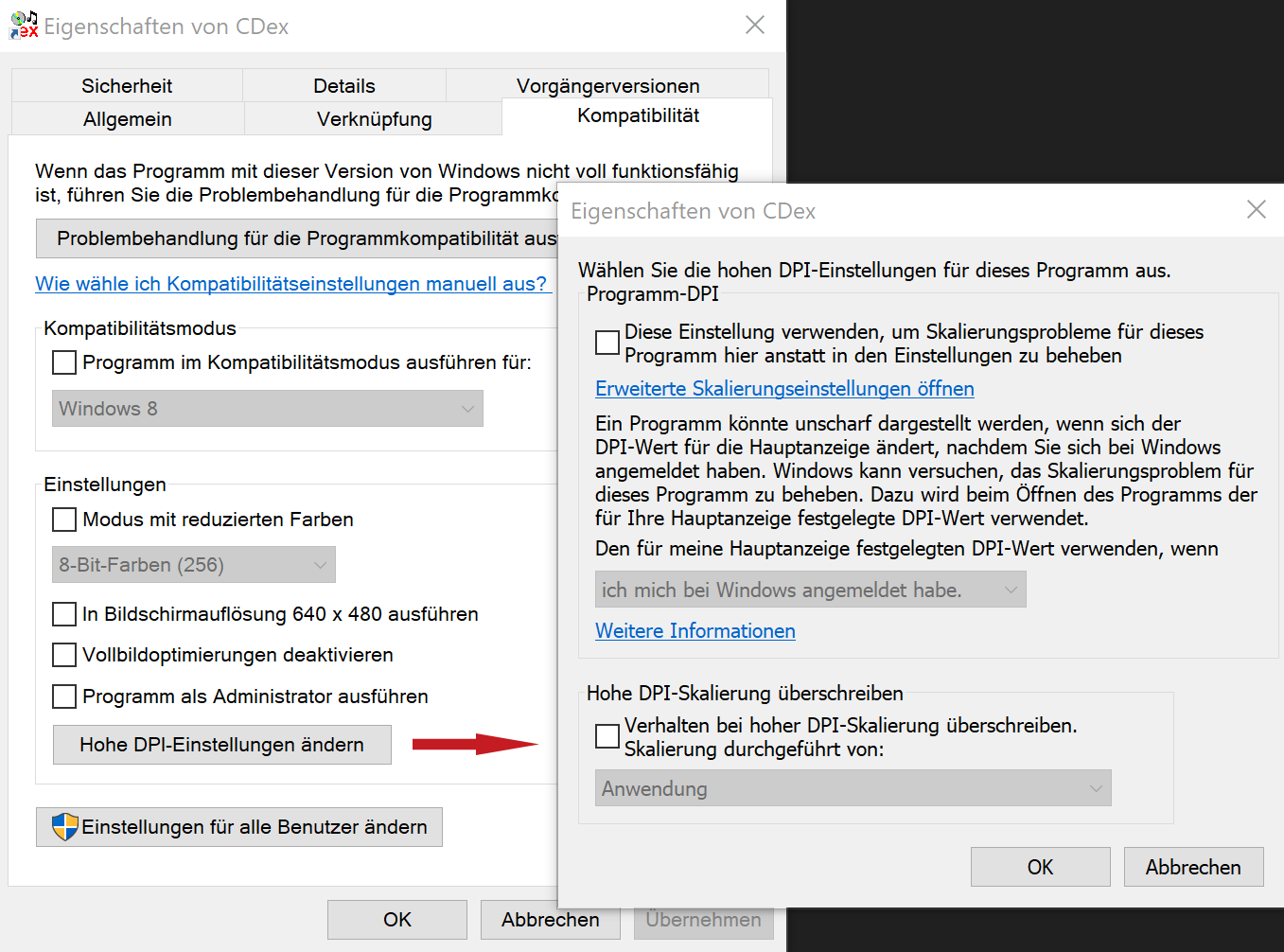Open the Windows 8 compatibility dropdown

[x=267, y=409]
